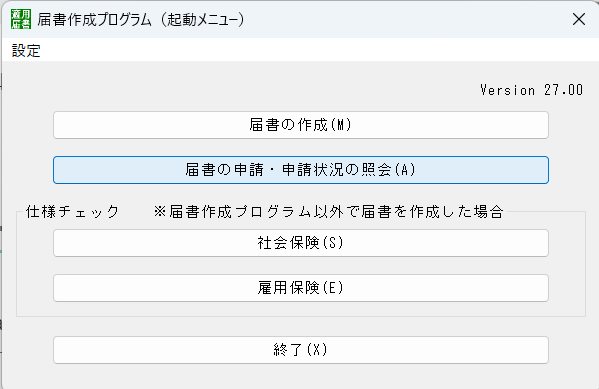
Task: Select 届書の申請・申請状況の照会(A) button
Action: coord(301,170)
